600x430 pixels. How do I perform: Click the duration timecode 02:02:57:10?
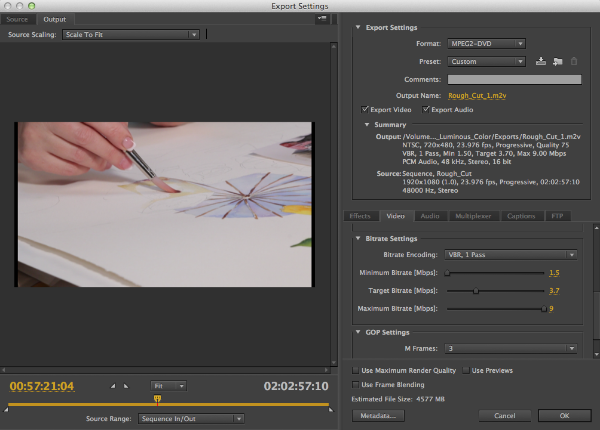click(296, 386)
